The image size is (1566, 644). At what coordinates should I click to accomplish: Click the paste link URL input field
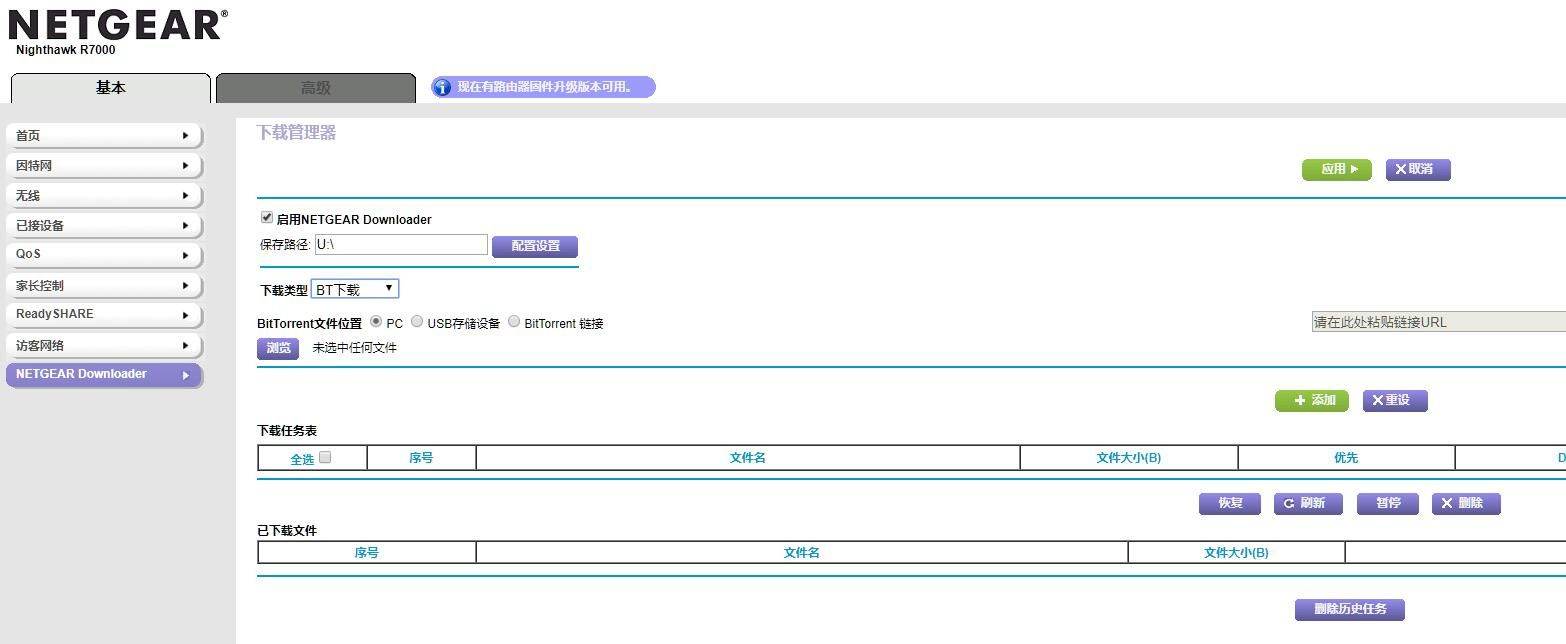click(1438, 322)
